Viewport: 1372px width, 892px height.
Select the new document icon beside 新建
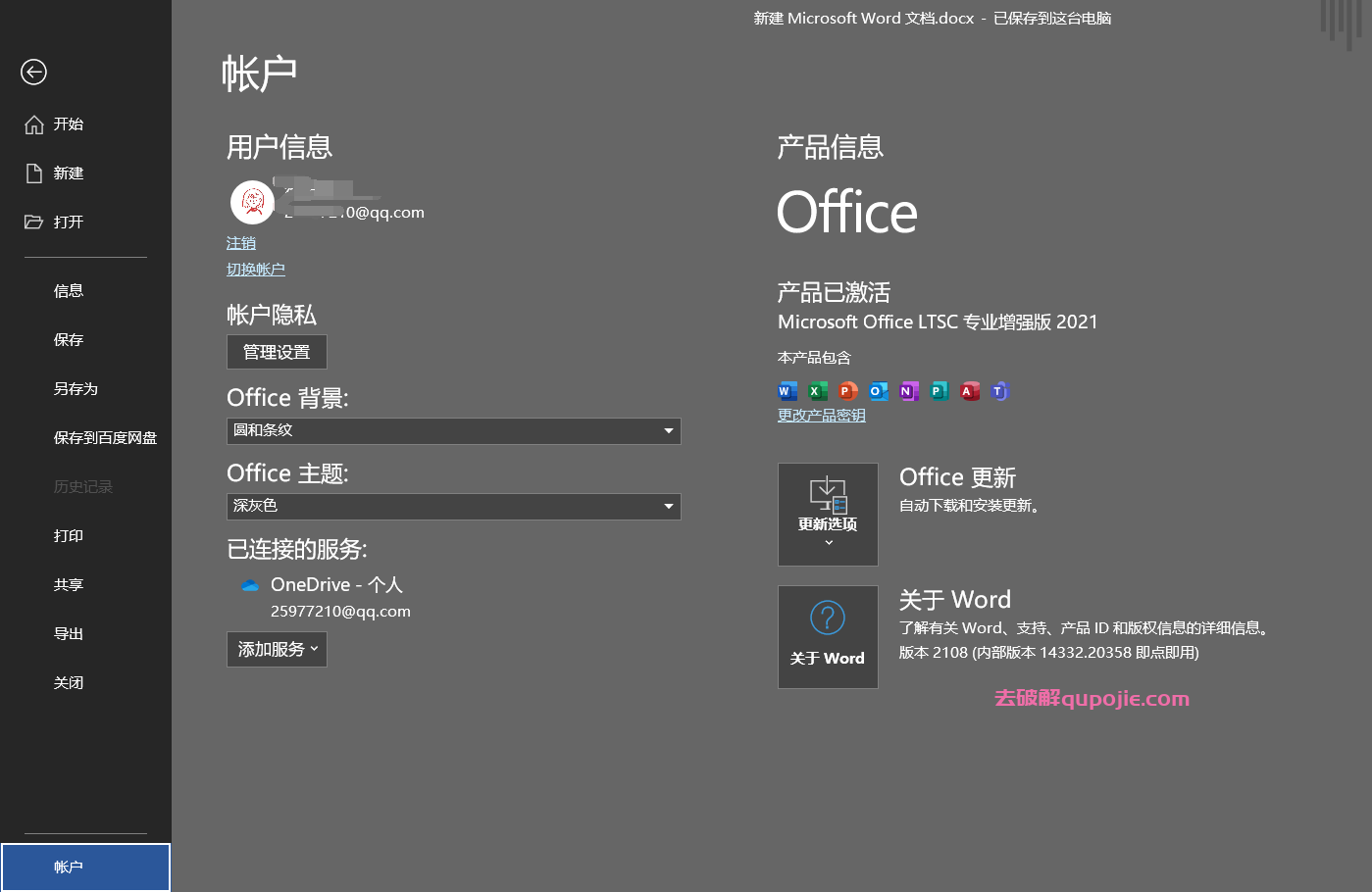click(x=34, y=173)
